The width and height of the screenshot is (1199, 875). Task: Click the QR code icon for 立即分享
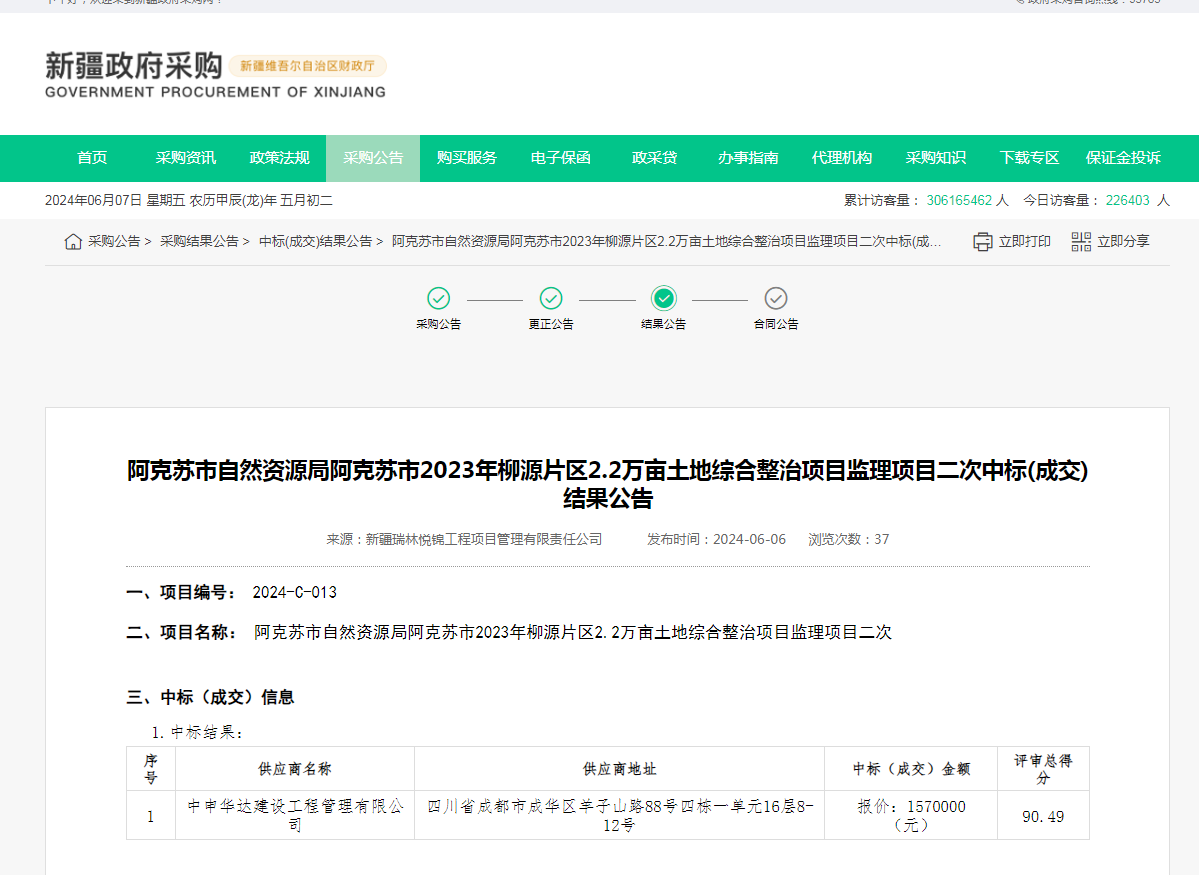pos(1081,242)
